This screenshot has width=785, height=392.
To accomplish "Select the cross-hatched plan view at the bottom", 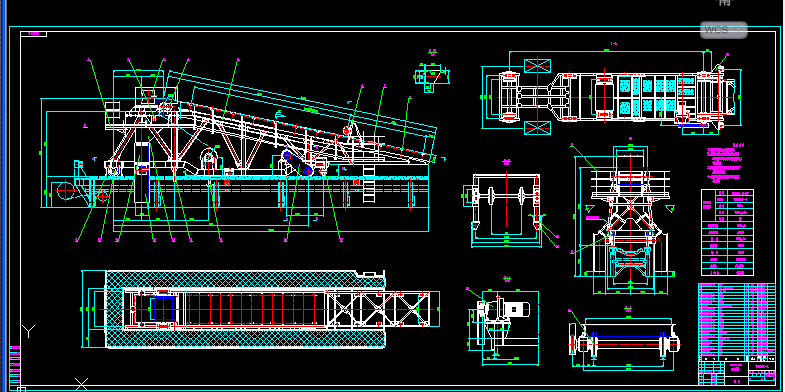I will tap(260, 309).
